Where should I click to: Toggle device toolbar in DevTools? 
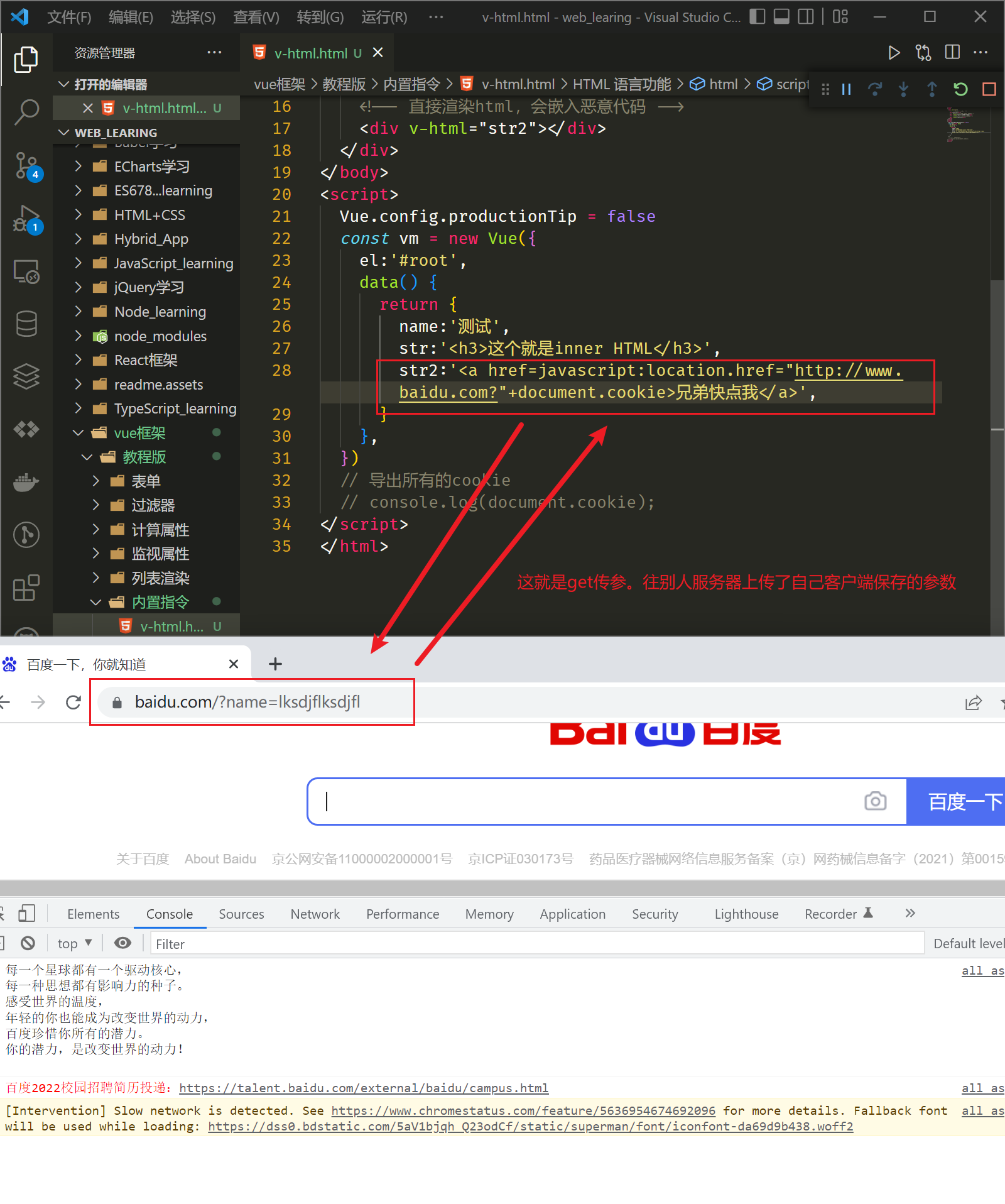(26, 913)
